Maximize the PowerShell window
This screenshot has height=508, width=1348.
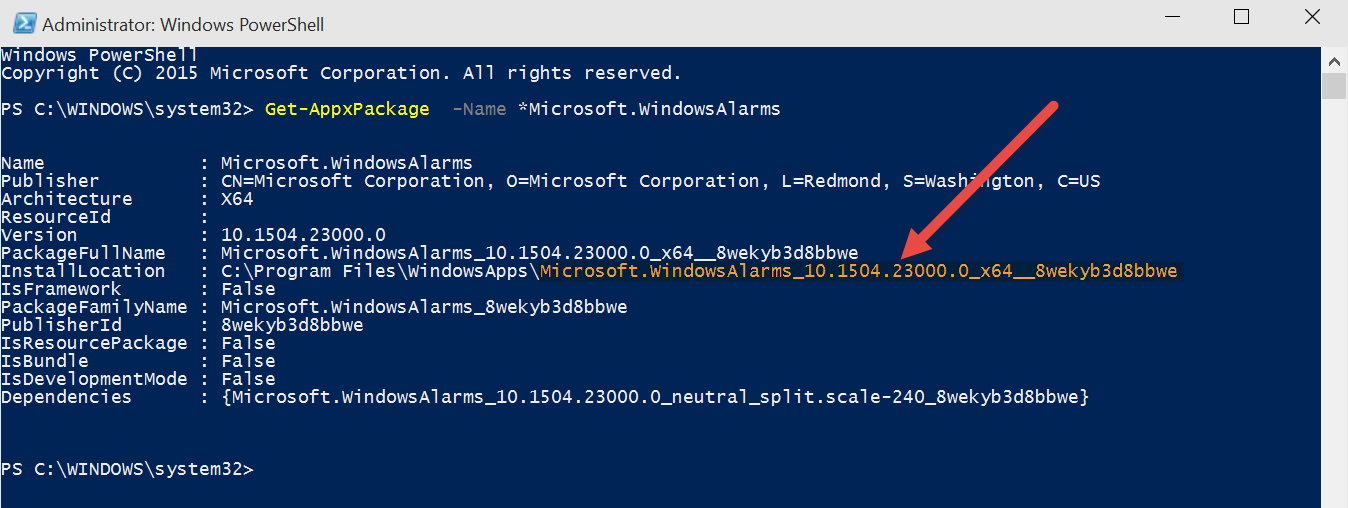(x=1241, y=18)
